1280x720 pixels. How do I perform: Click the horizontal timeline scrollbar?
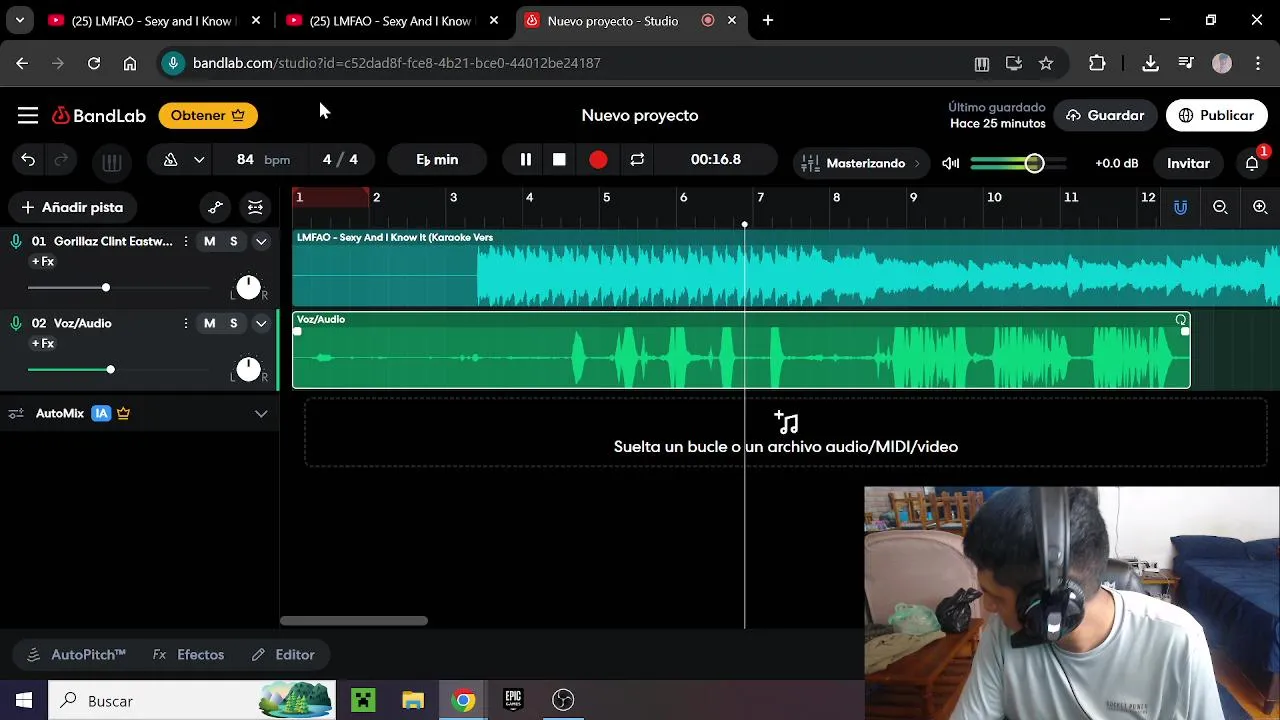point(354,621)
